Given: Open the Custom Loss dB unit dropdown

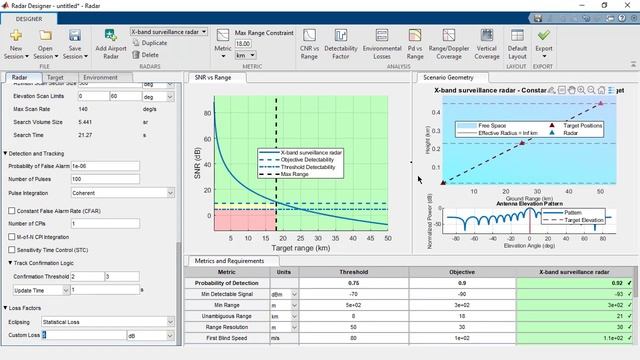Looking at the screenshot, I should (x=151, y=336).
